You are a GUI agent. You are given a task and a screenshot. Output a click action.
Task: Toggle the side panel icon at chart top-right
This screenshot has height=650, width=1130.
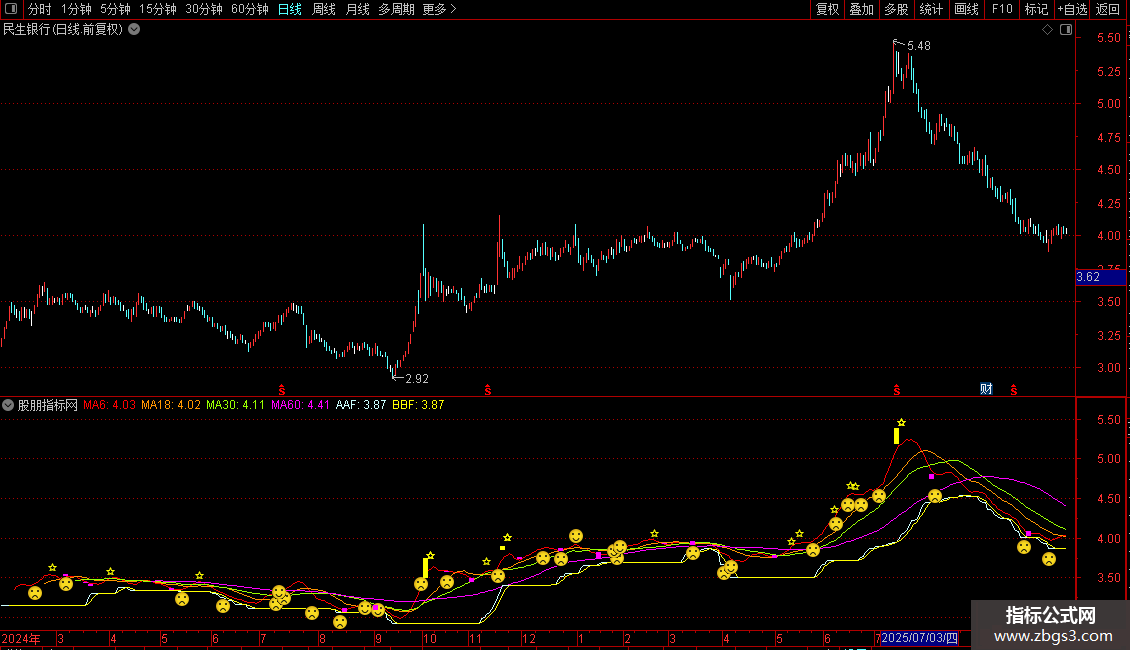click(1066, 30)
